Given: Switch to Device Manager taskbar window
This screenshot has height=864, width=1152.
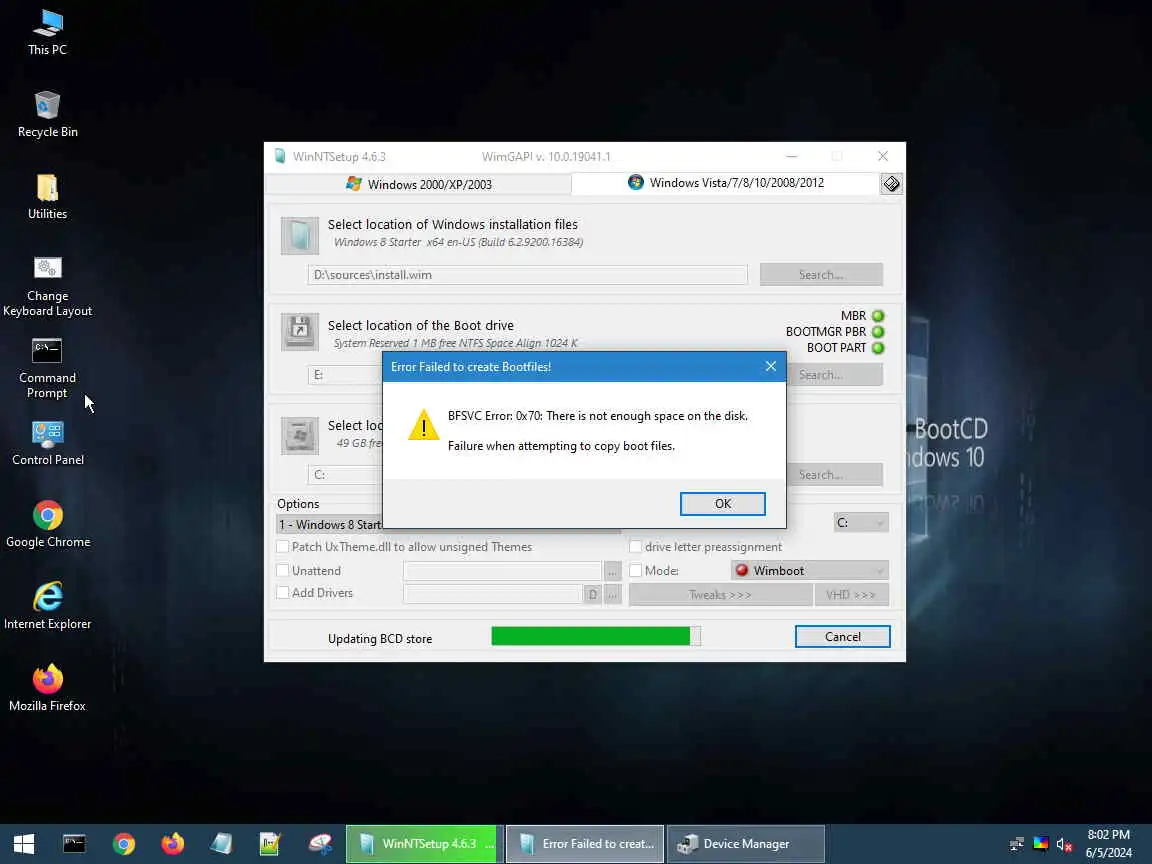Looking at the screenshot, I should (x=746, y=844).
